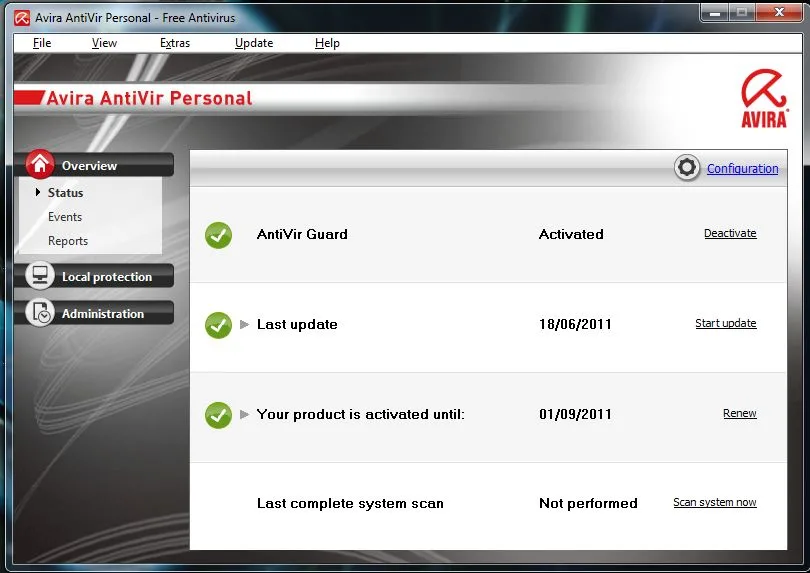Click the green check beside product activation

point(219,415)
